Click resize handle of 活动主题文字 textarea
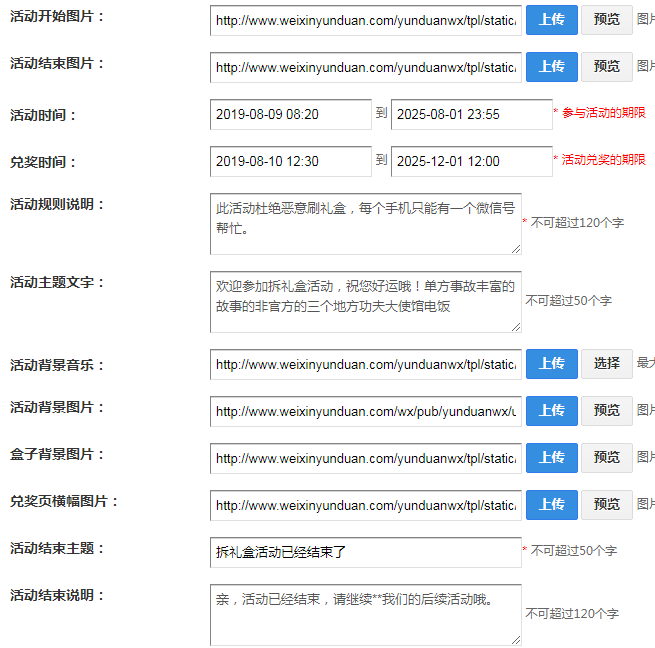Screen dimensions: 655x648 516,327
